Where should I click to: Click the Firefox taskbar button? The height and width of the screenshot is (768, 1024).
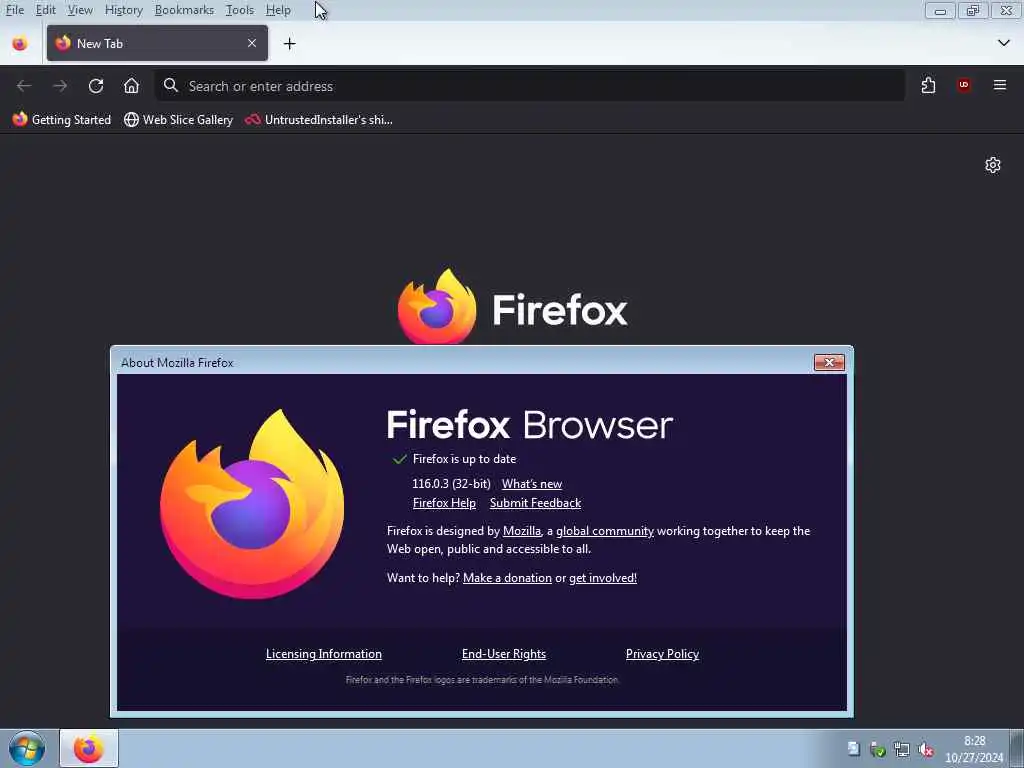click(89, 748)
